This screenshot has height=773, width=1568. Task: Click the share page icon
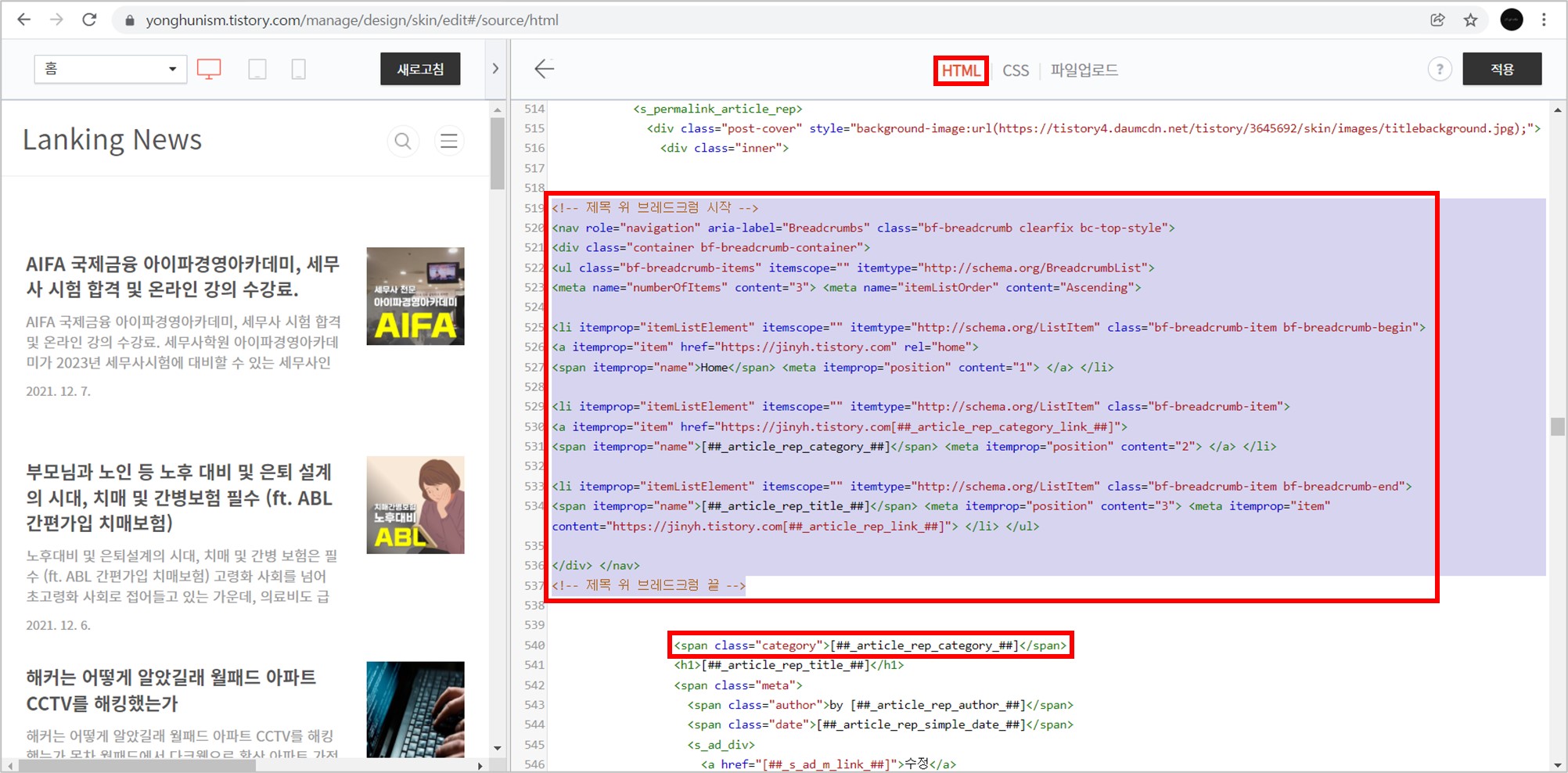pyautogui.click(x=1437, y=20)
